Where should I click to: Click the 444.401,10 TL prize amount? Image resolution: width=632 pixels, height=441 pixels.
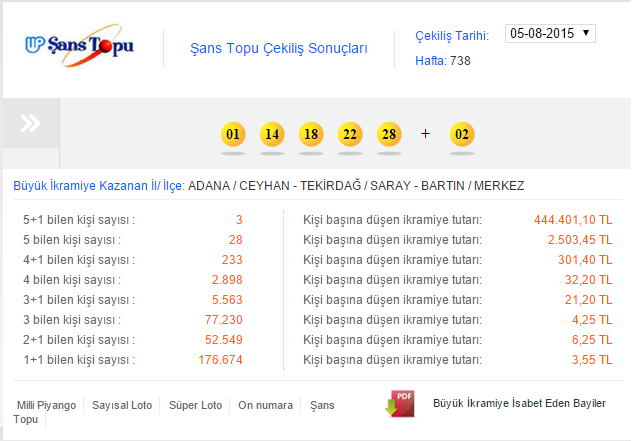(x=573, y=220)
